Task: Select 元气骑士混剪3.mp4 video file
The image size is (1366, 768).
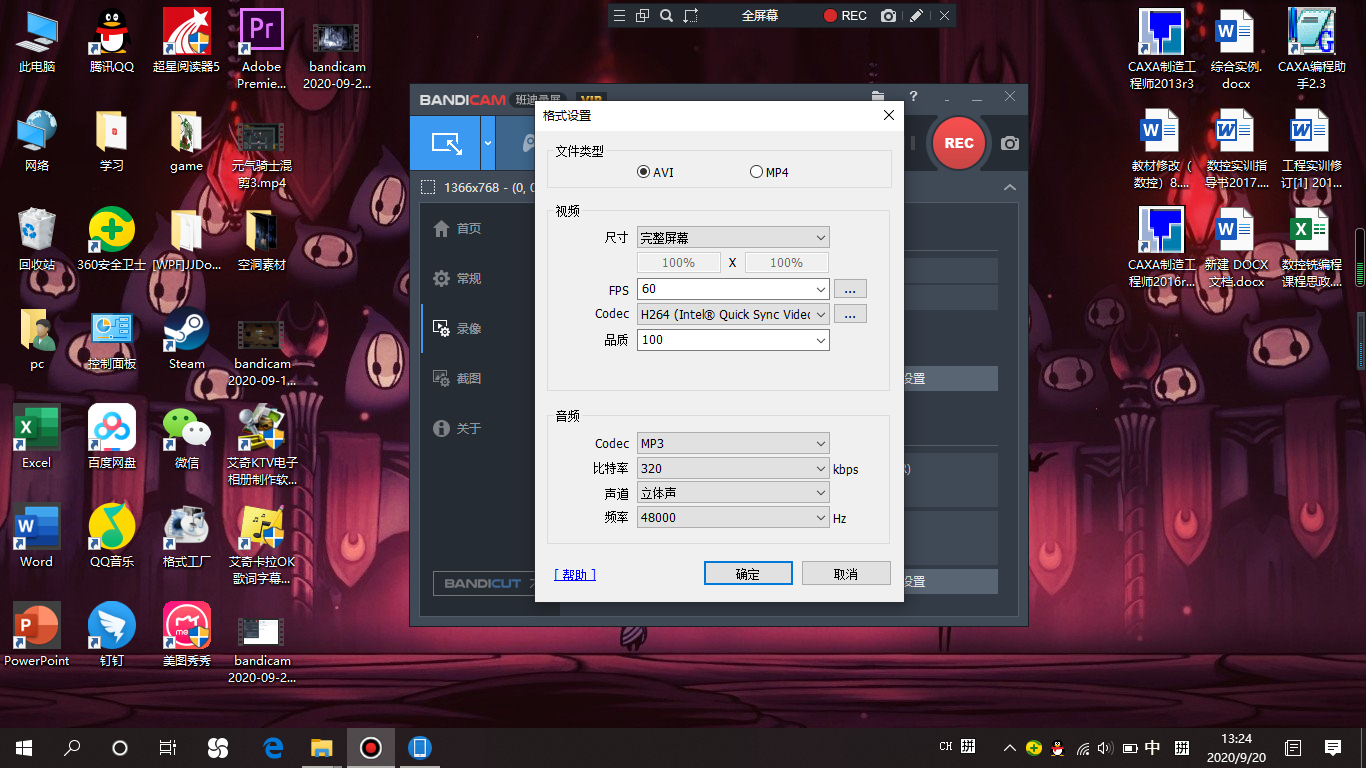Action: click(261, 155)
